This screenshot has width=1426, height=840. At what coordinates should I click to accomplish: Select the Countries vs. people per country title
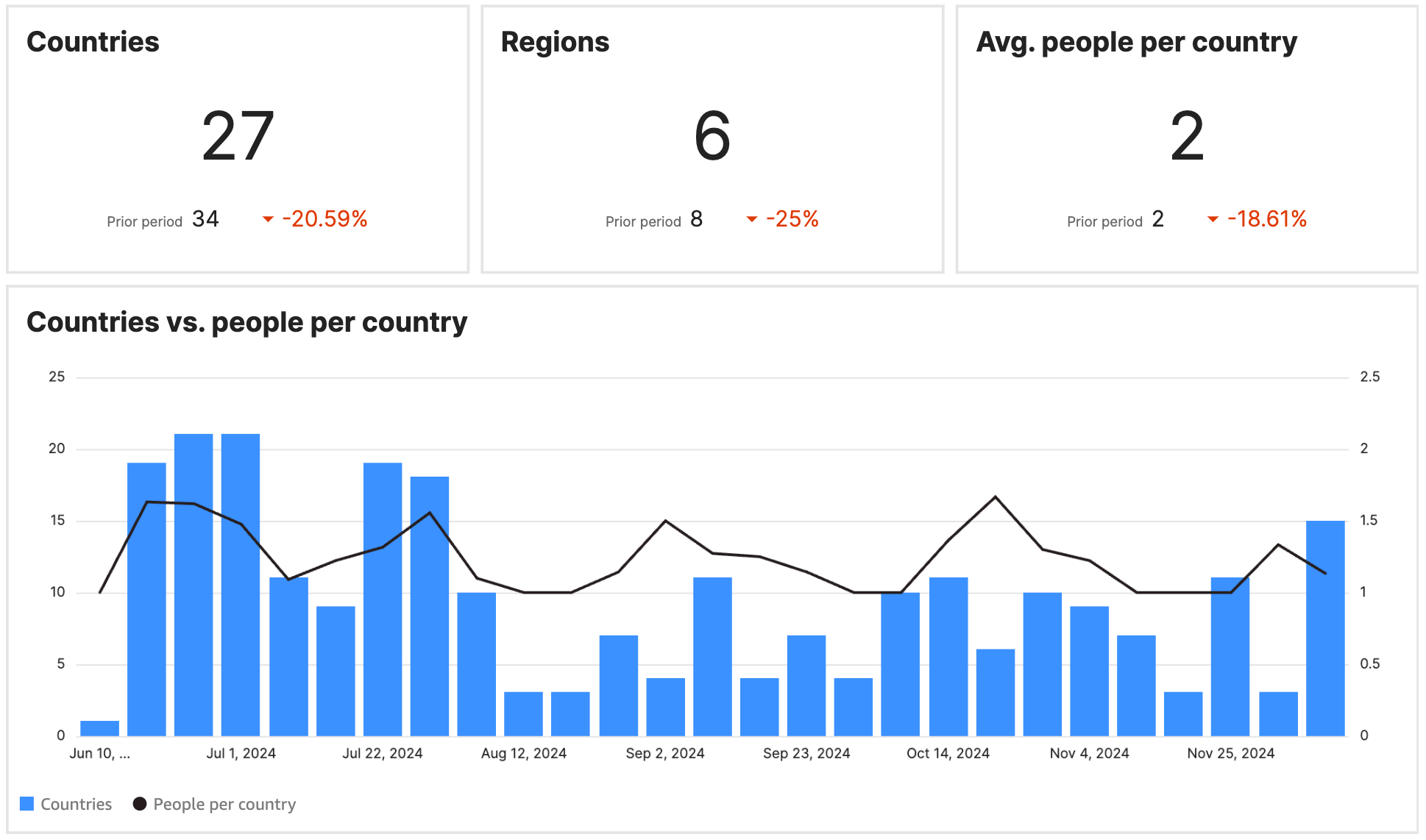point(246,321)
